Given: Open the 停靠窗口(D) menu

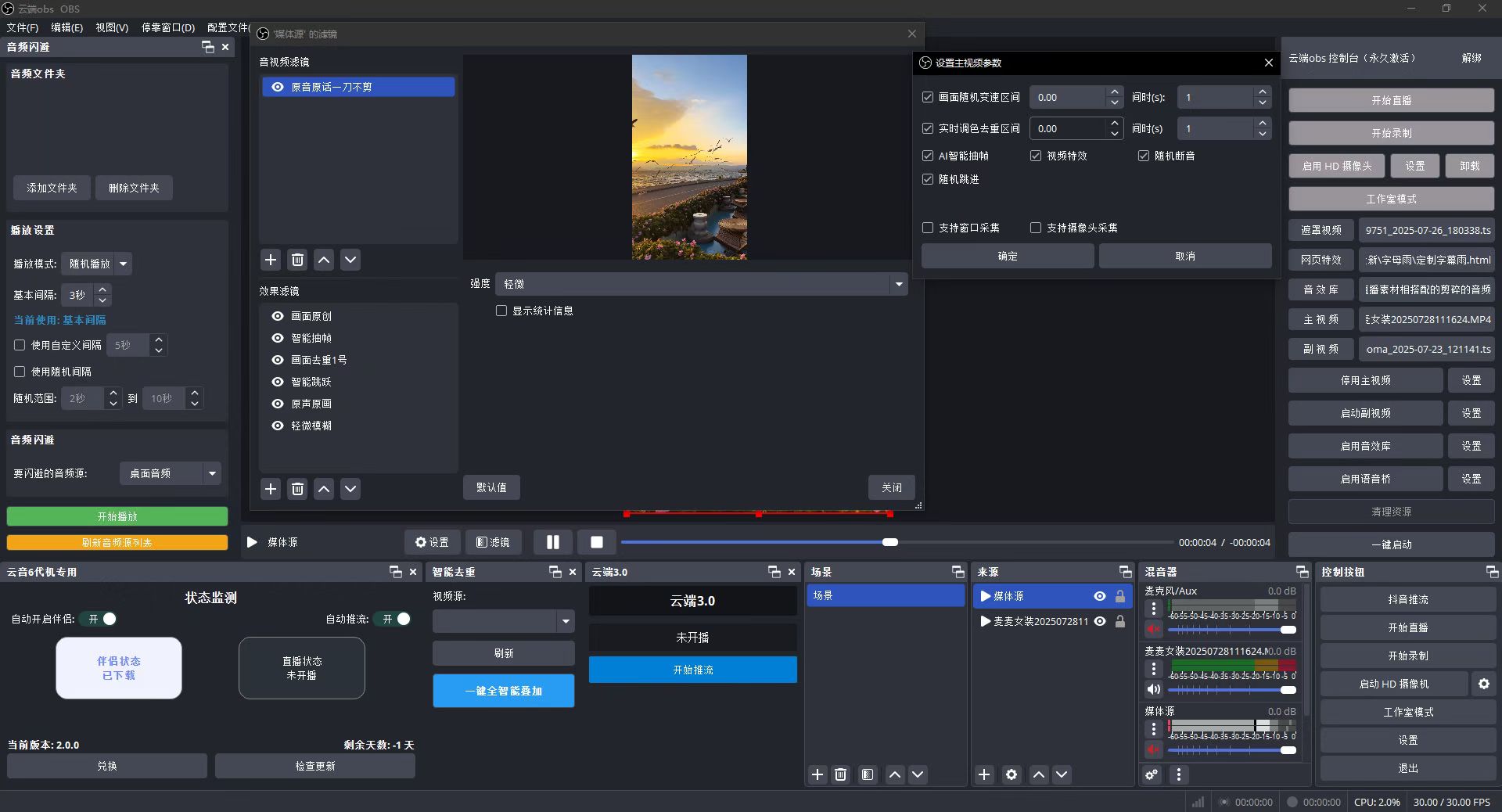Looking at the screenshot, I should click(167, 27).
